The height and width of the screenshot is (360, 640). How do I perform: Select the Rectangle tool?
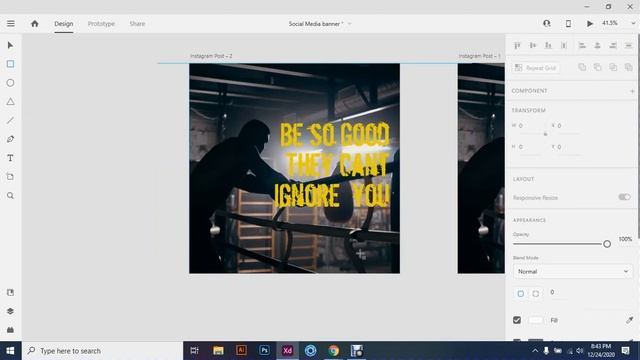tap(10, 64)
